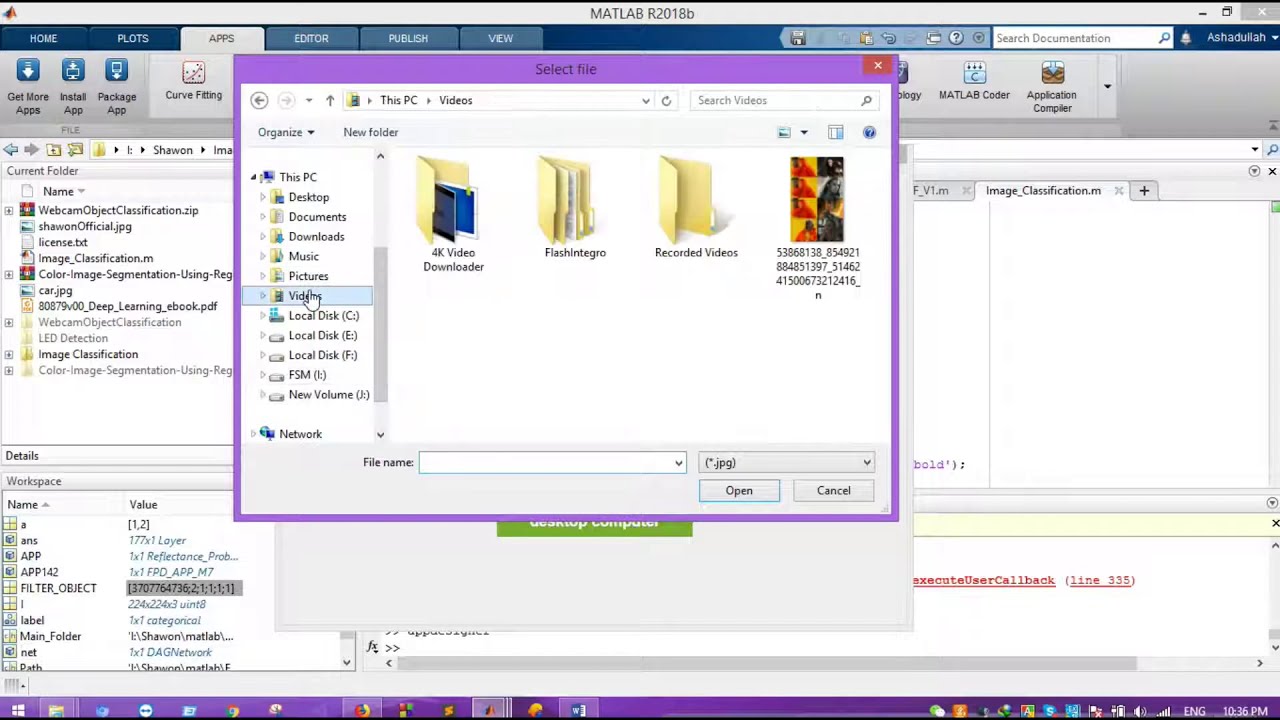Select Downloads in the navigation tree
This screenshot has height=720, width=1280.
[316, 236]
